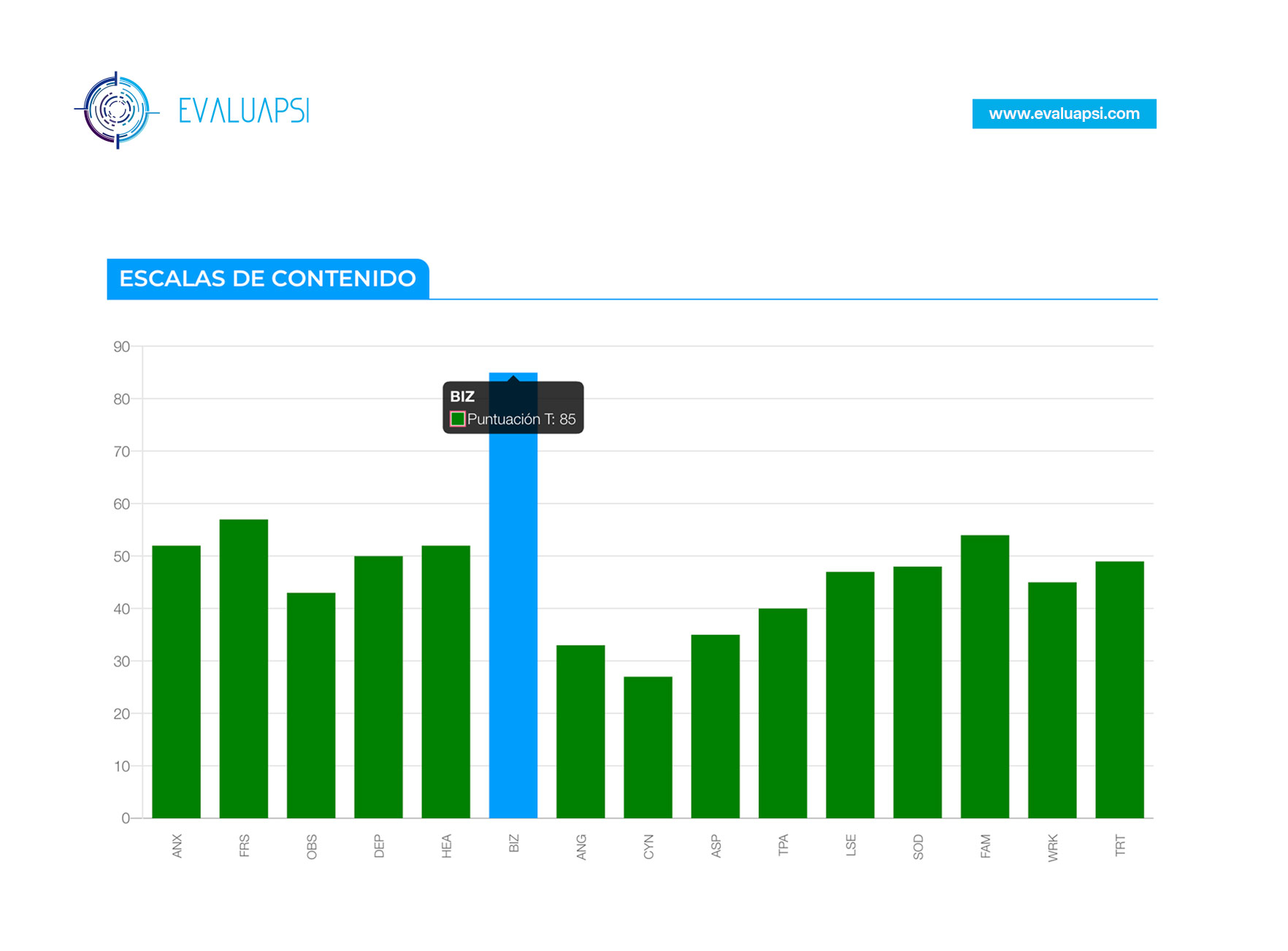The image size is (1288, 951).
Task: Click the FAM axis label
Action: [986, 846]
